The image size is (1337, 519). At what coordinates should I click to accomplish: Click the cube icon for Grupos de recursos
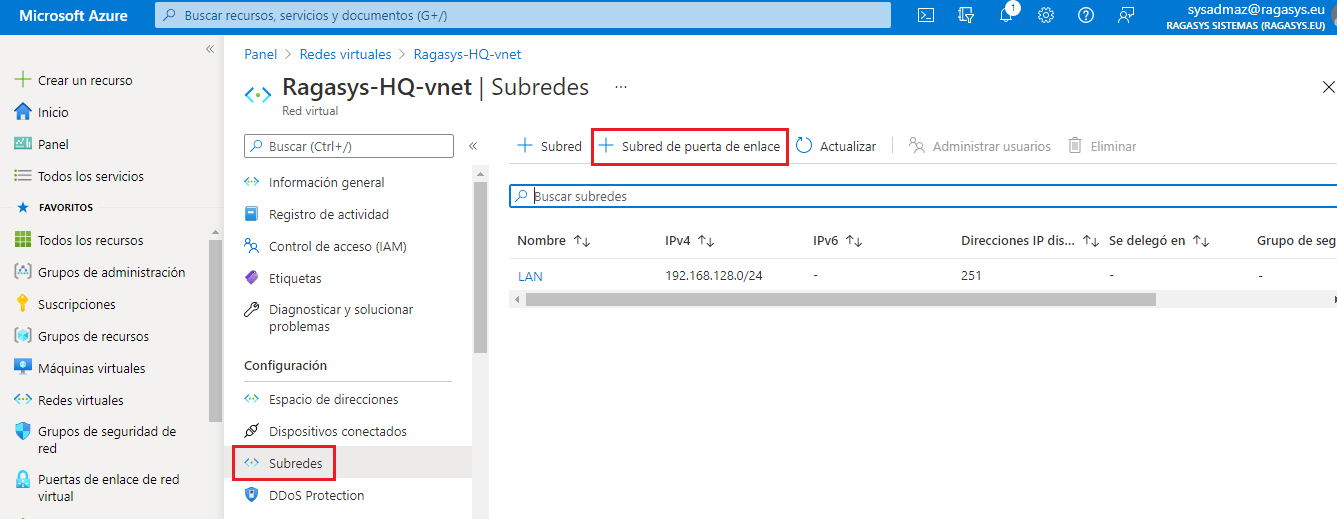tap(23, 336)
